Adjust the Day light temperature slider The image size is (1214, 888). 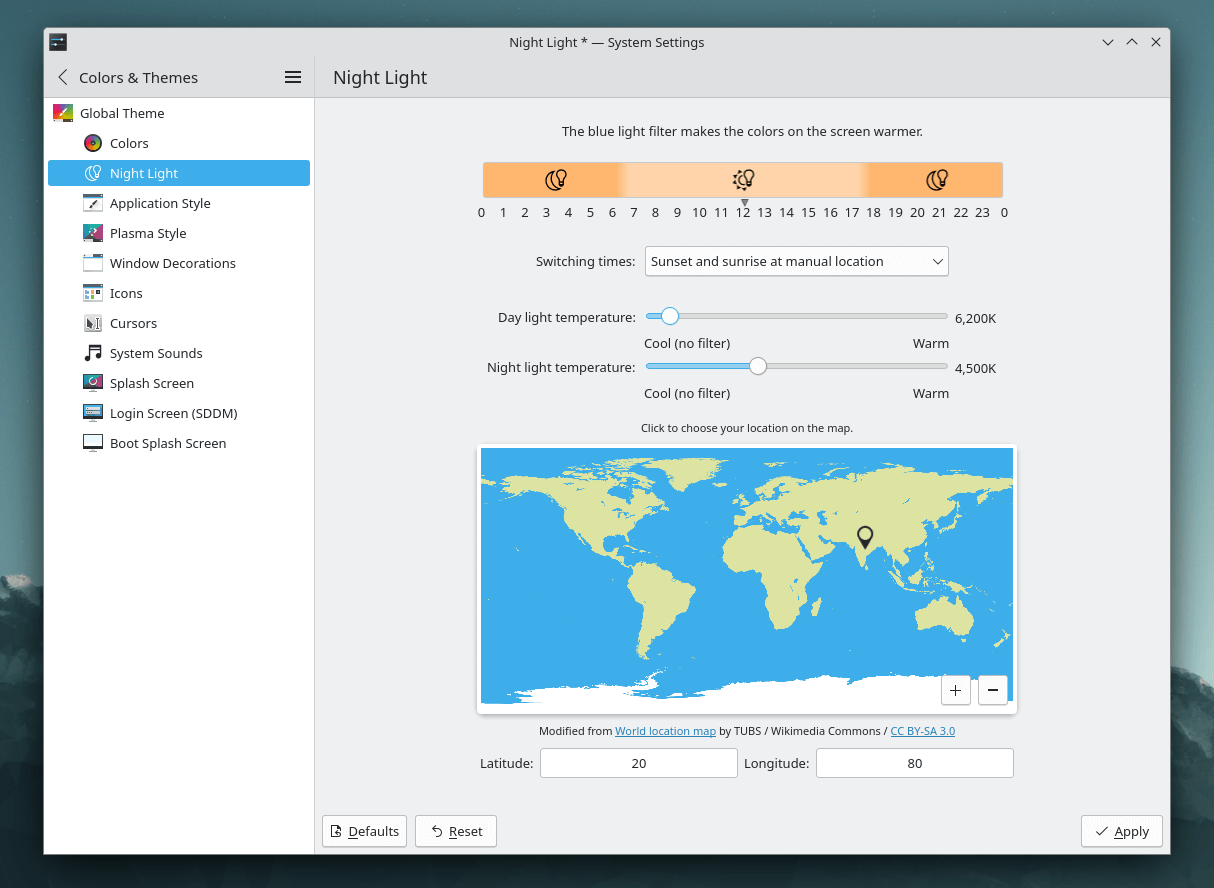669,316
